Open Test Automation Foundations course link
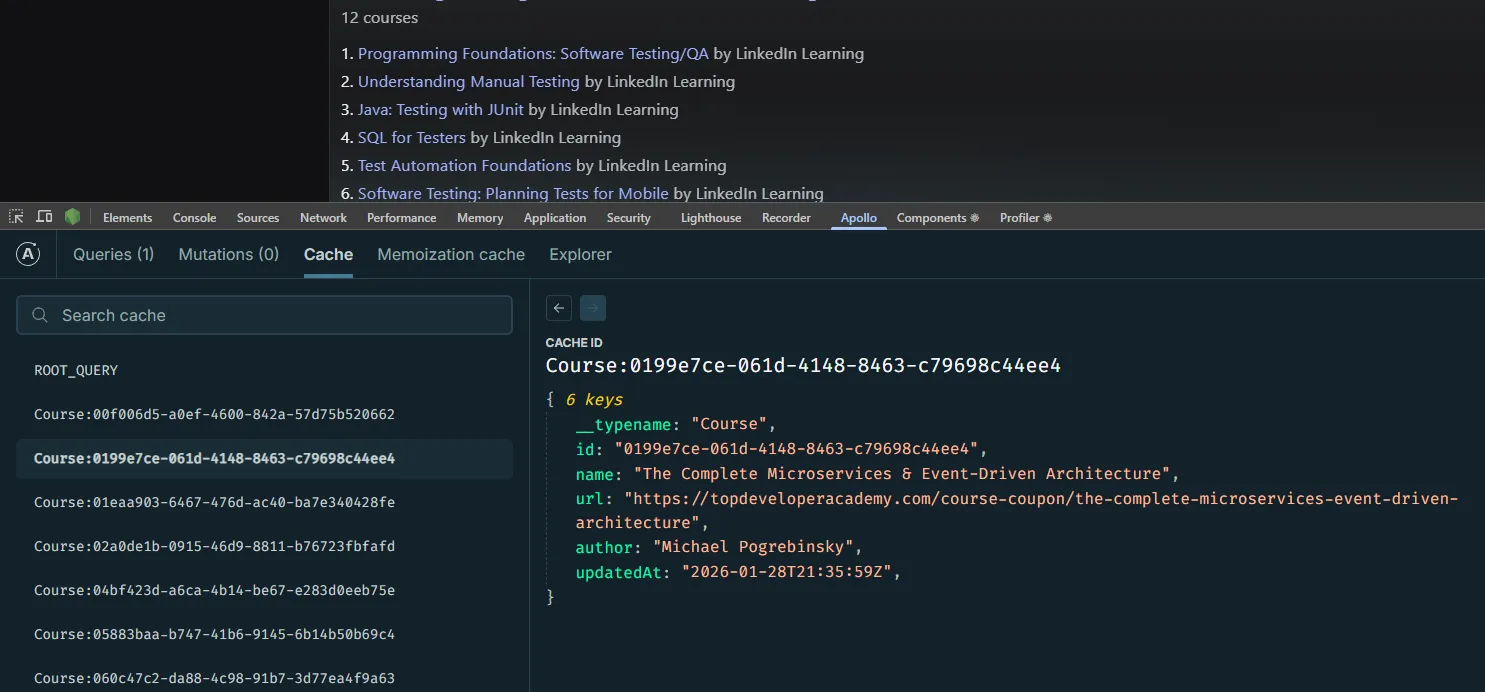The image size is (1485, 692). [x=465, y=166]
